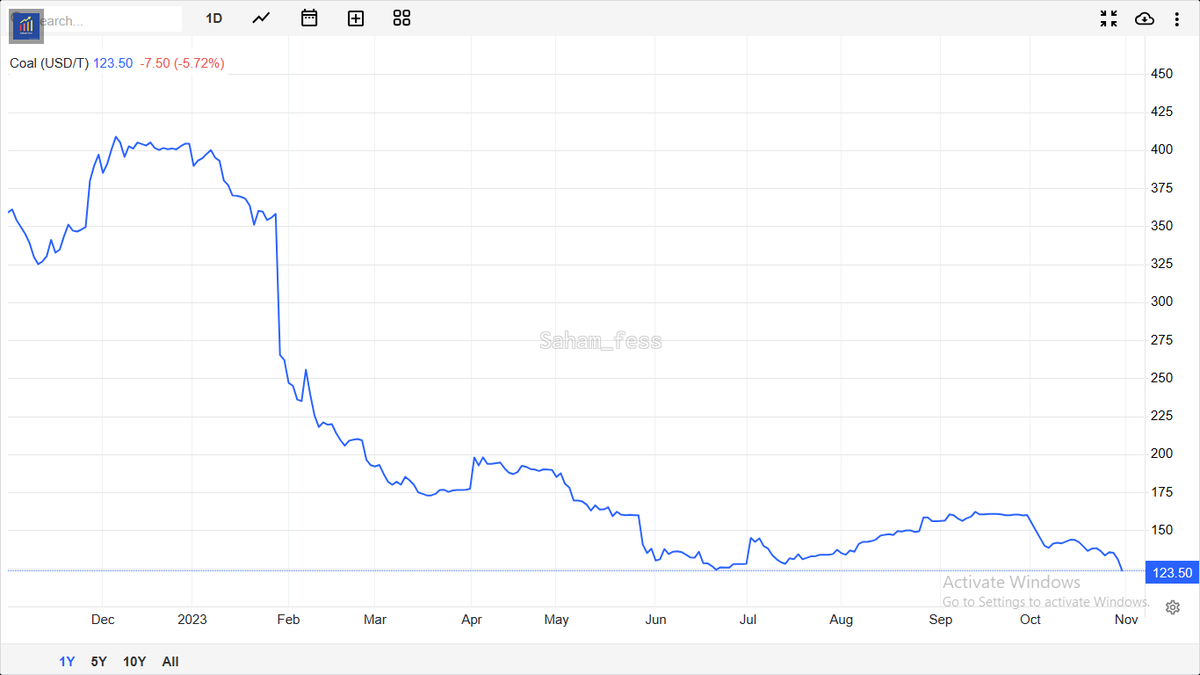Viewport: 1200px width, 675px height.
Task: Open the 1D interval selector
Action: (x=214, y=18)
